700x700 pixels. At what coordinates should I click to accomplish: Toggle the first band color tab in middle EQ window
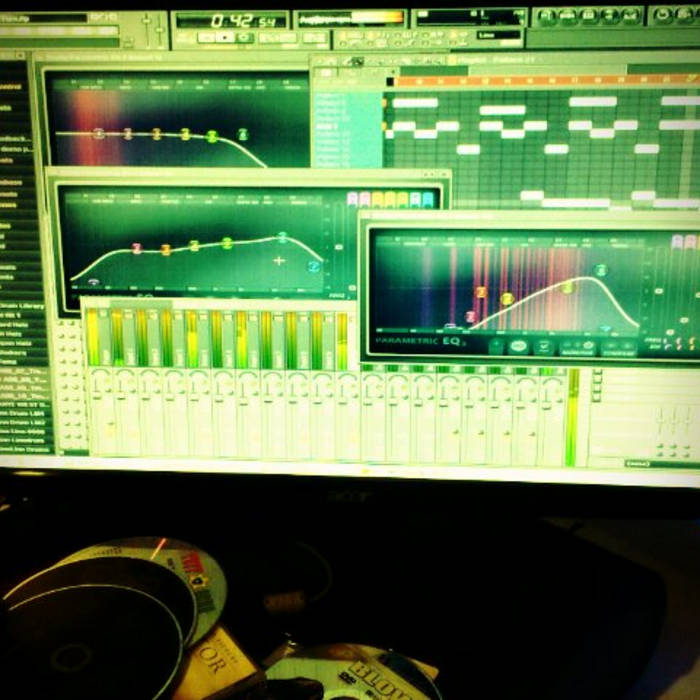tap(352, 199)
